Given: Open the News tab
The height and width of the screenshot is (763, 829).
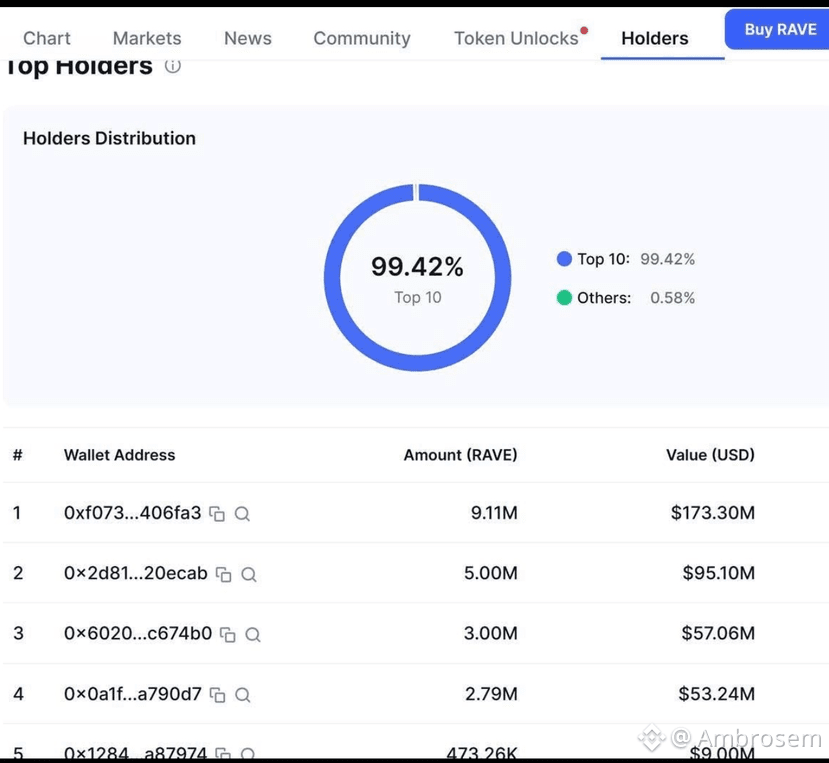Looking at the screenshot, I should point(247,38).
